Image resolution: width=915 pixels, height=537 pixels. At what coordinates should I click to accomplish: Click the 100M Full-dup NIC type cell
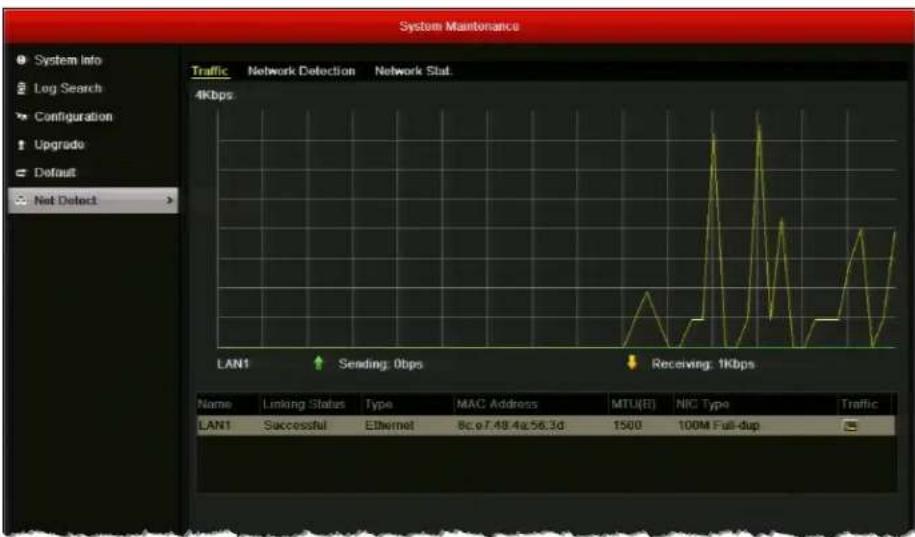tap(718, 426)
